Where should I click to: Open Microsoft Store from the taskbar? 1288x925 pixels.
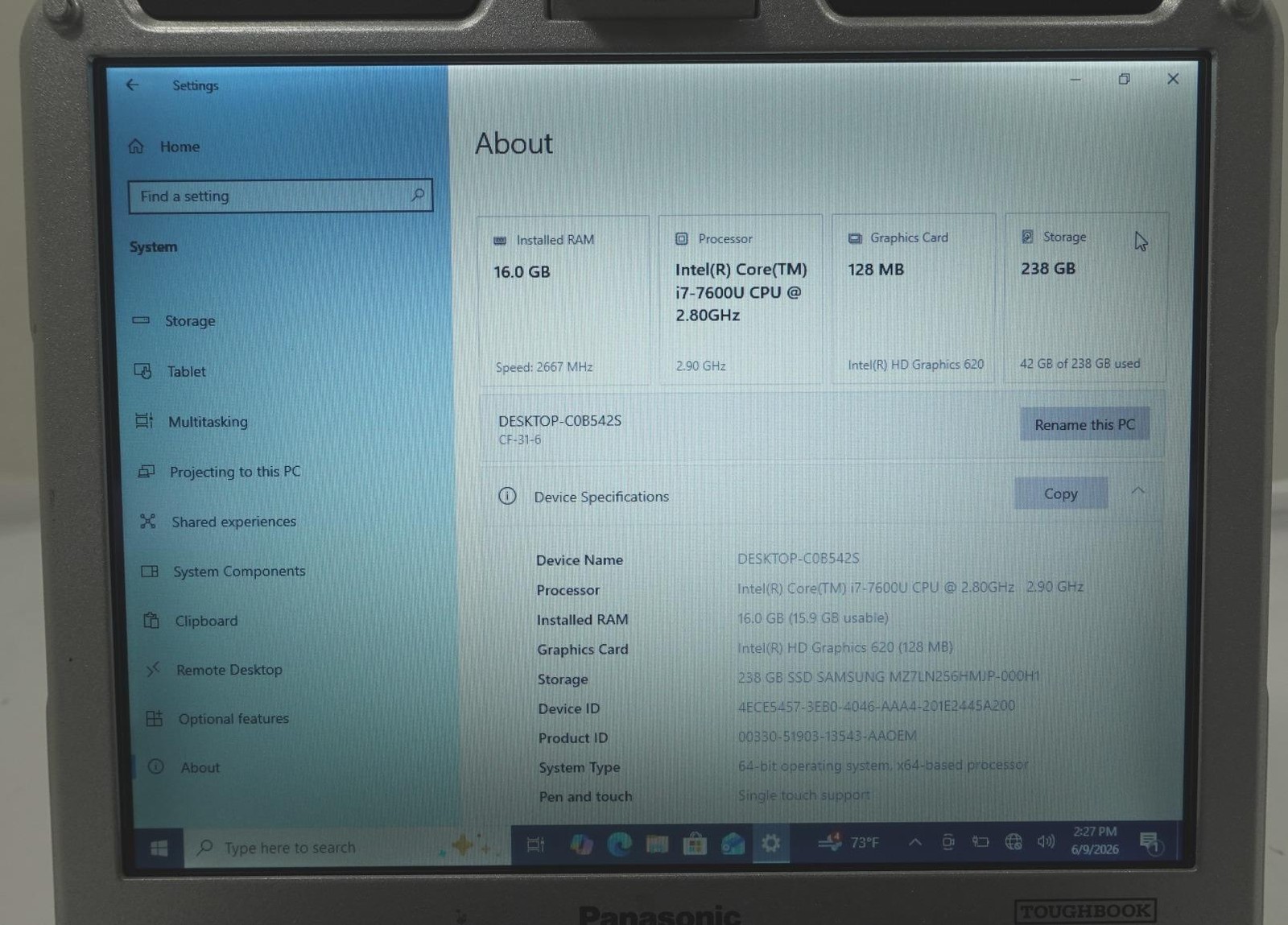point(695,844)
